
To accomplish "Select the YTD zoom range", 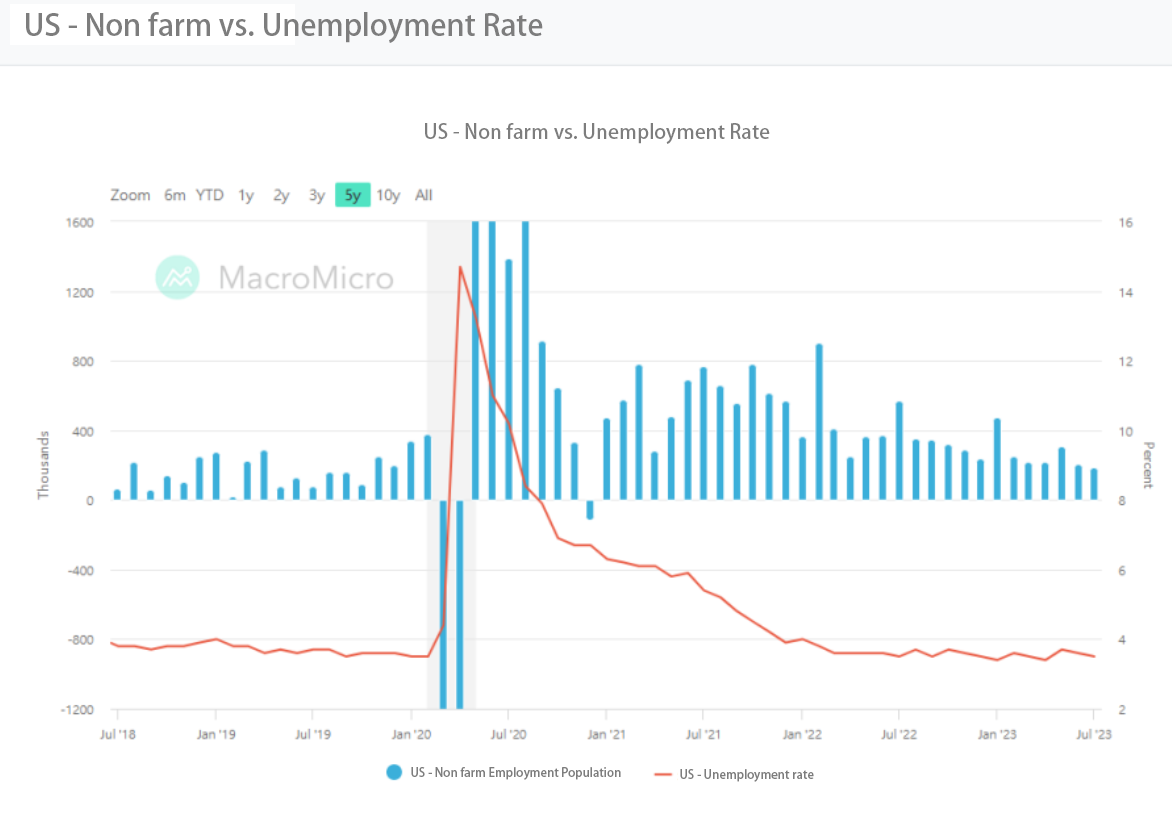I will coord(210,195).
